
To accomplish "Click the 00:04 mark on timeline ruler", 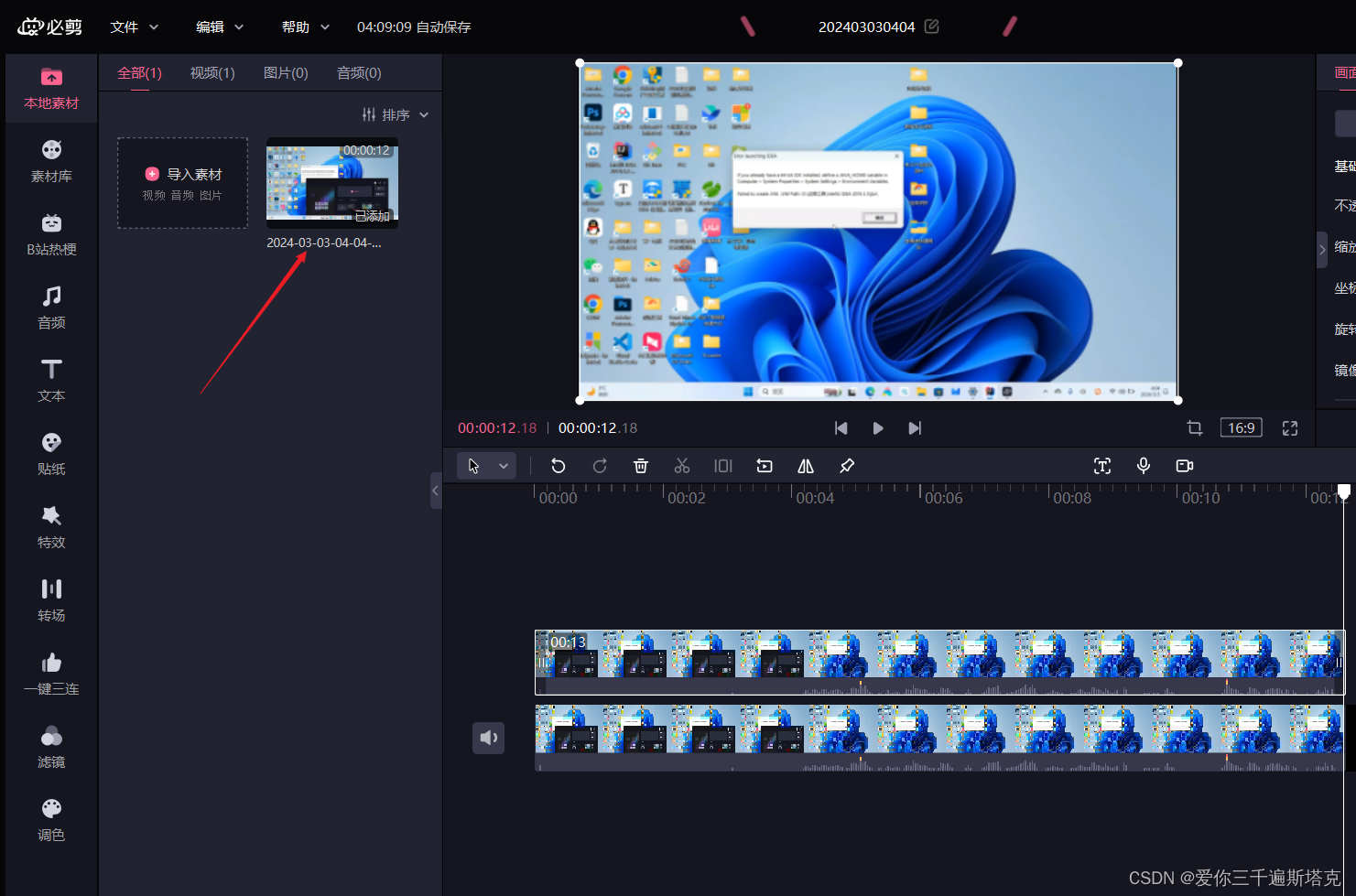I will [x=815, y=498].
